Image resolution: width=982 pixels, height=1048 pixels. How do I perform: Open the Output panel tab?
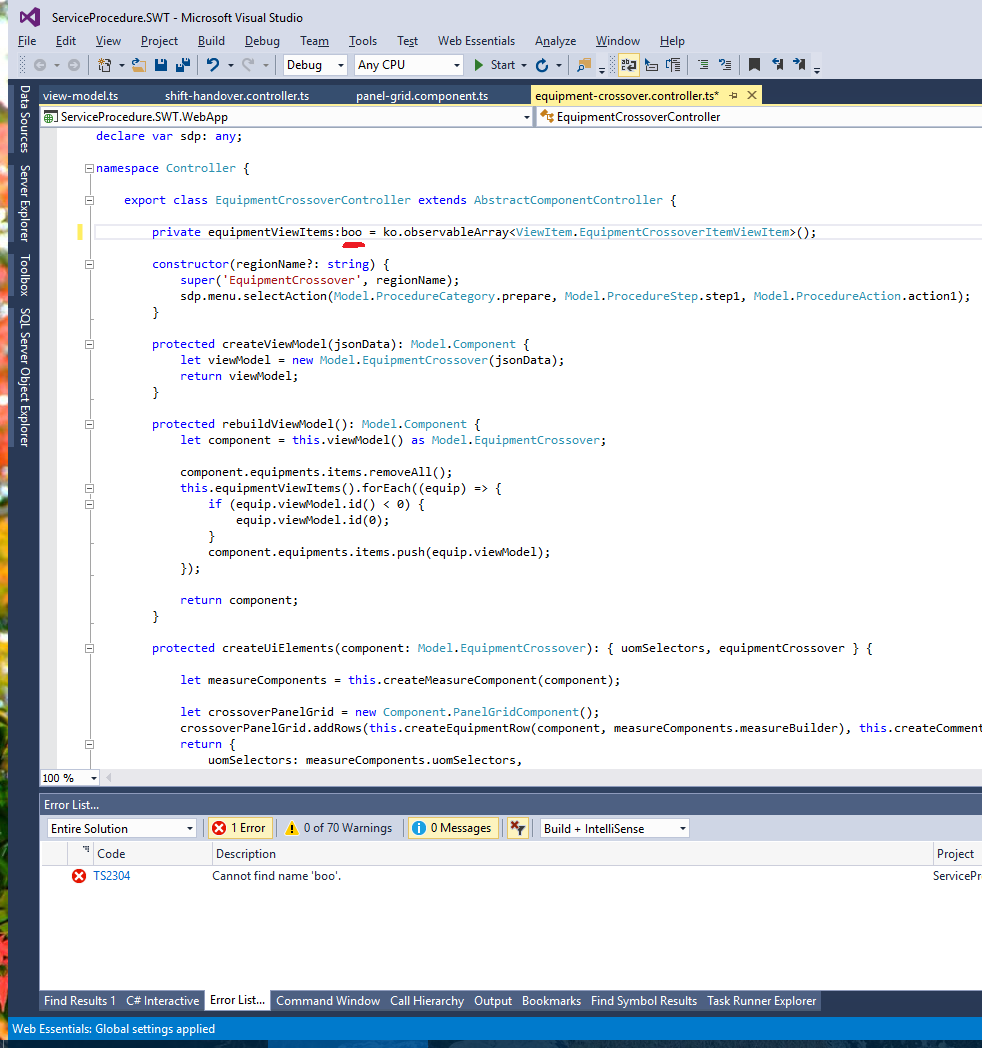point(493,1001)
